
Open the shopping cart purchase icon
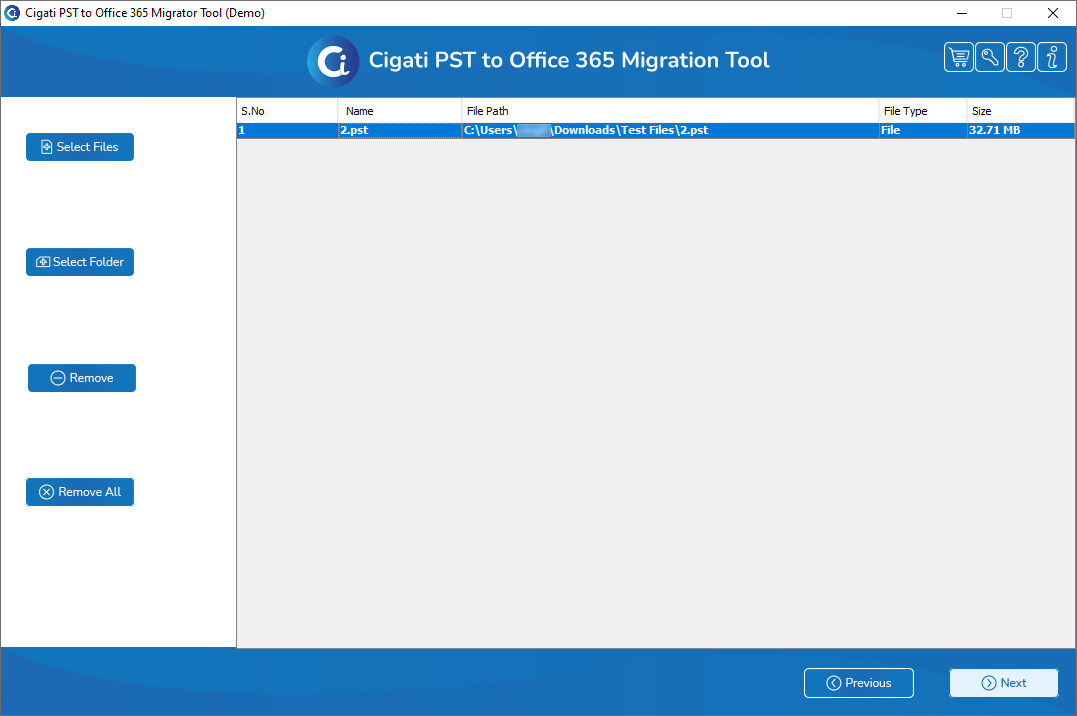tap(959, 57)
